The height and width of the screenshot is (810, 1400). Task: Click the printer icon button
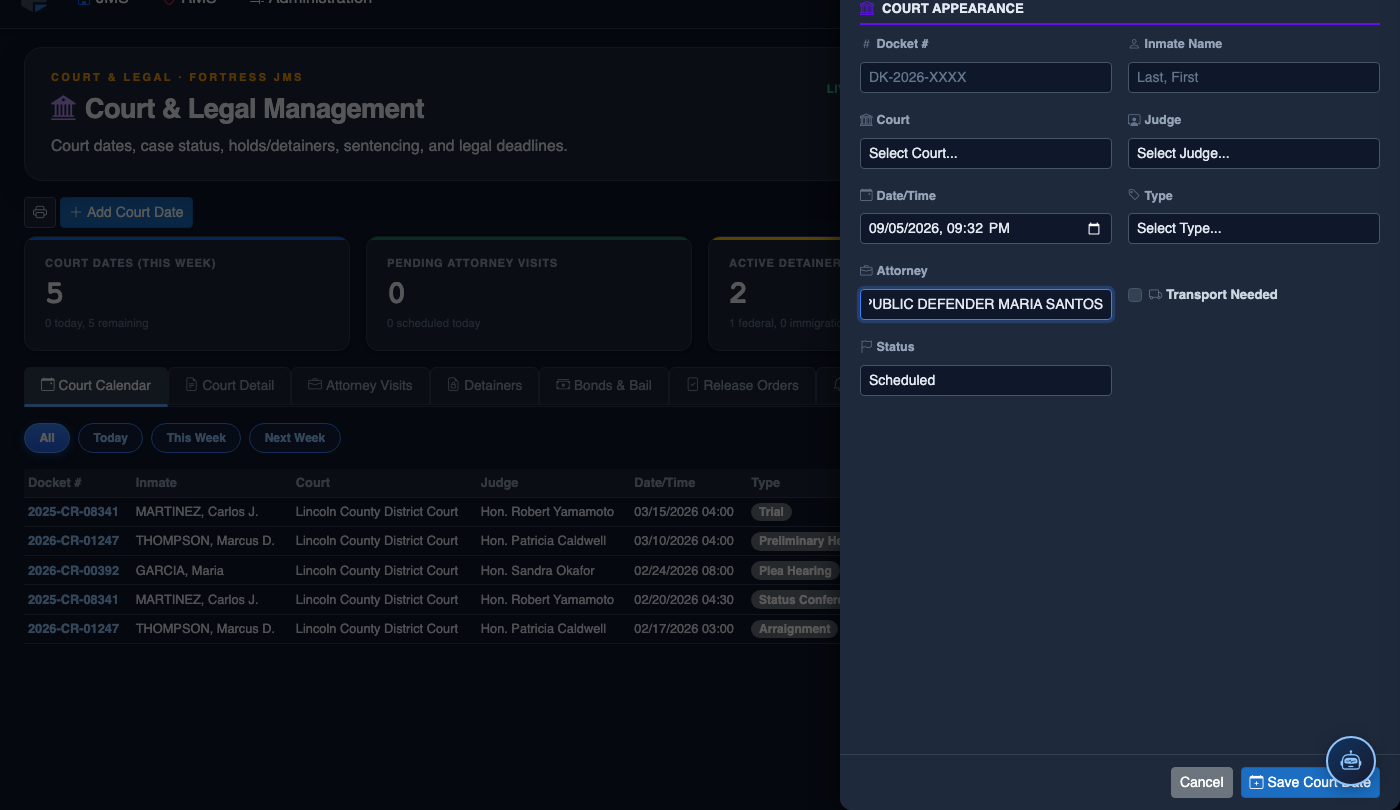coord(40,212)
